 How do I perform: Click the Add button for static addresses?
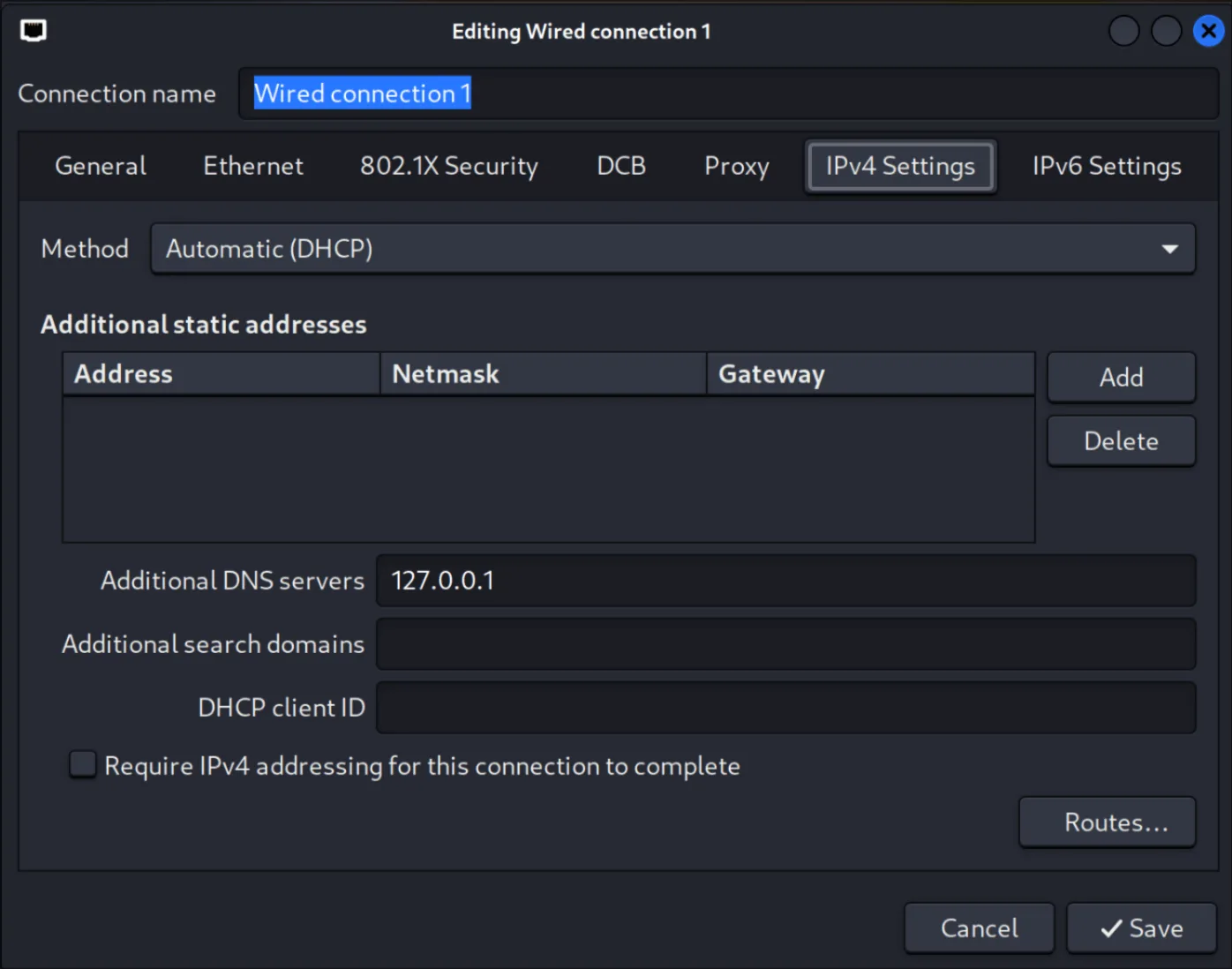(1121, 377)
